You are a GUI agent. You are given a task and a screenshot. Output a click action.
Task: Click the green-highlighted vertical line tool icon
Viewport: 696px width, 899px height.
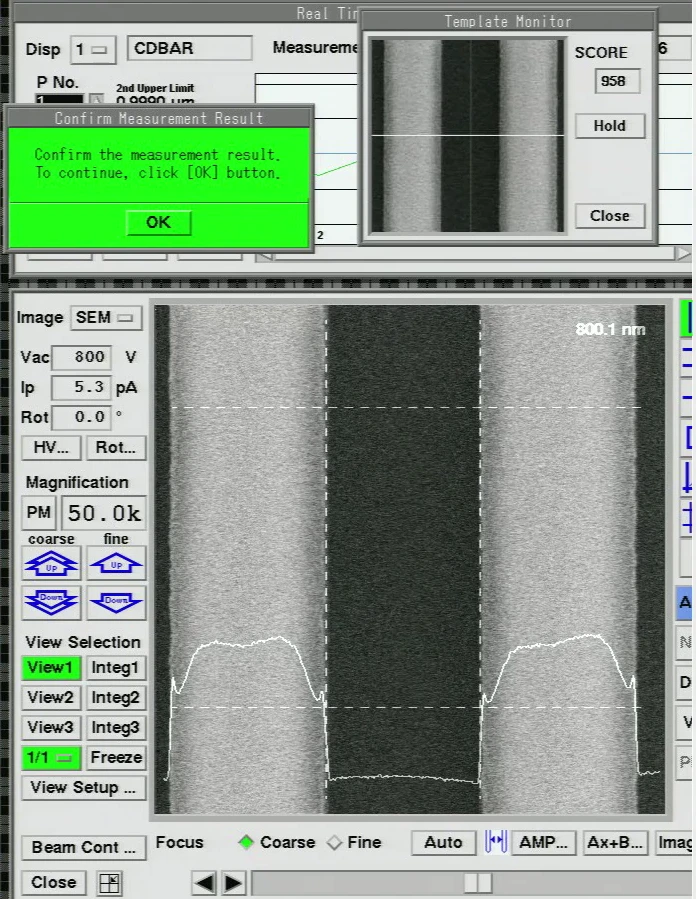(686, 317)
